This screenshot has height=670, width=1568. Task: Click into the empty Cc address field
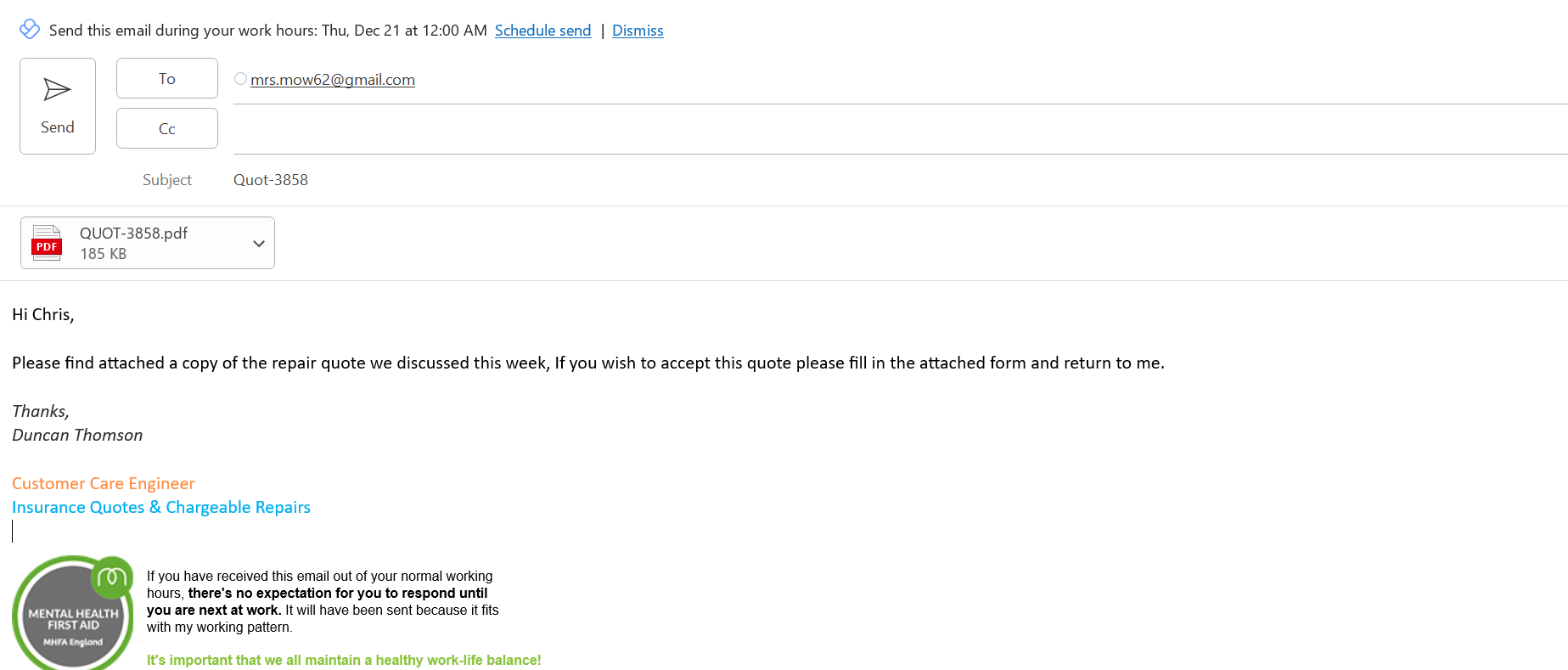[849, 129]
